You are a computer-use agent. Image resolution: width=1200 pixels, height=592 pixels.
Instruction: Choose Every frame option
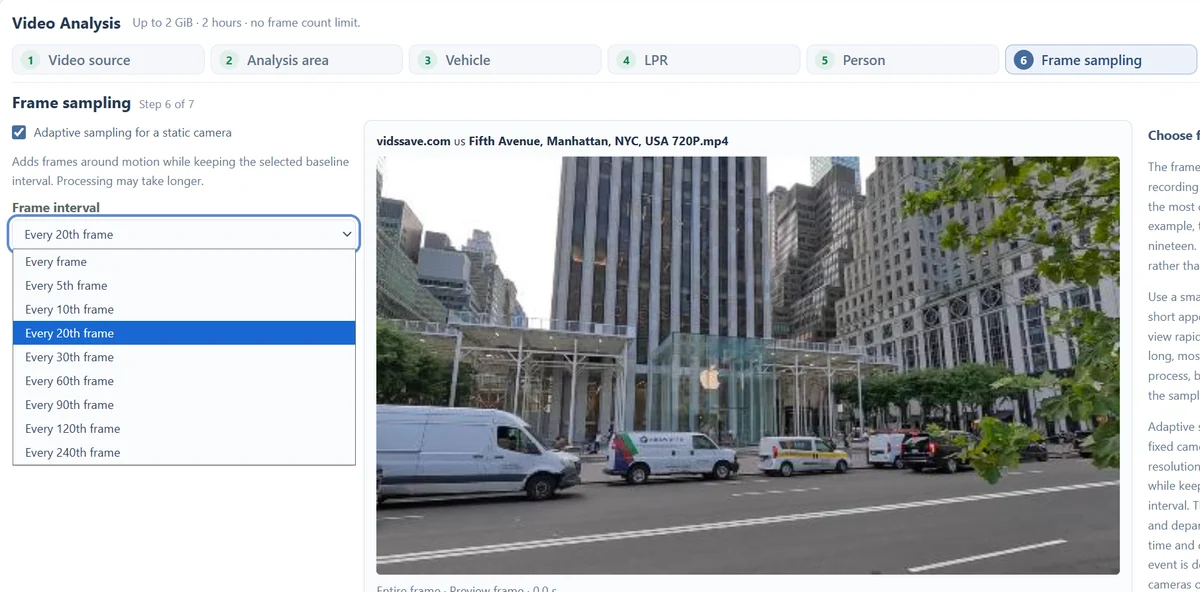(184, 262)
